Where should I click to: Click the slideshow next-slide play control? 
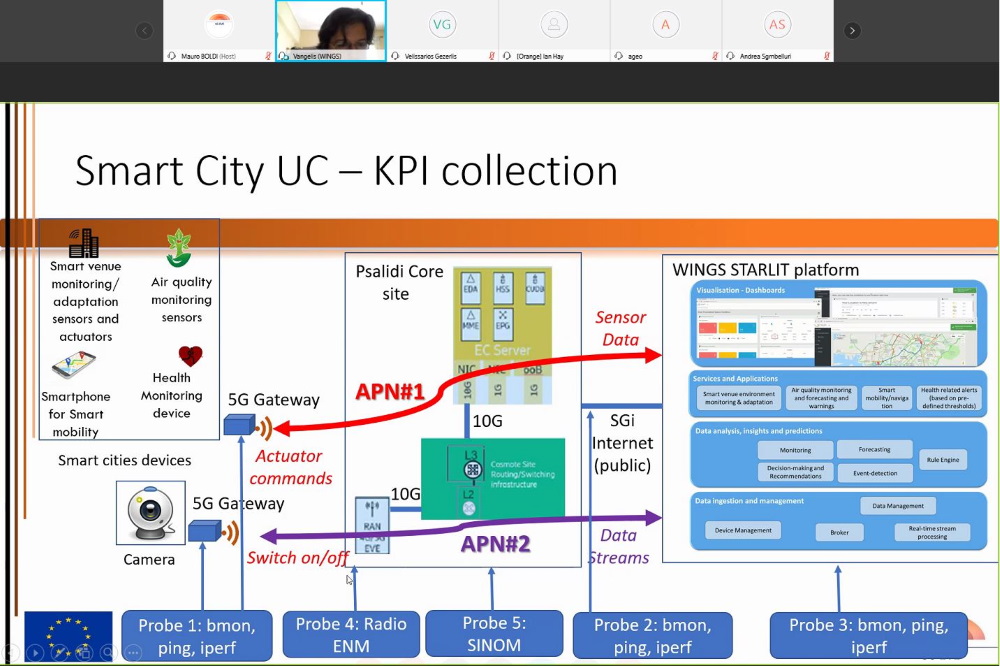pos(35,652)
